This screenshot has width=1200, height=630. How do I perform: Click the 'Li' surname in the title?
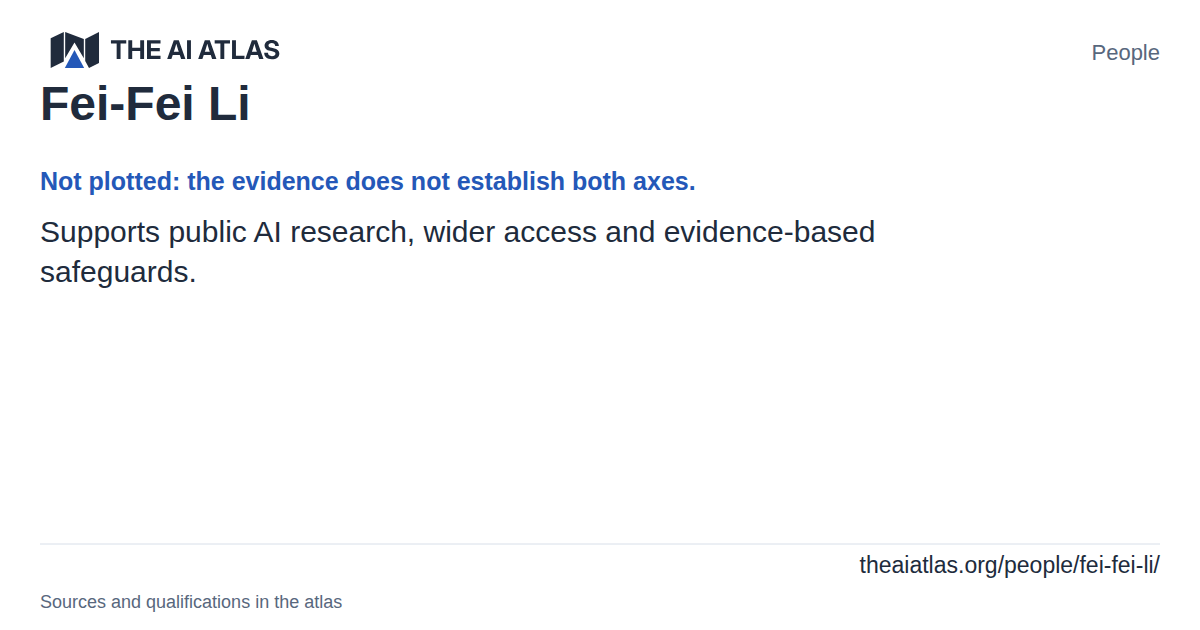[229, 103]
